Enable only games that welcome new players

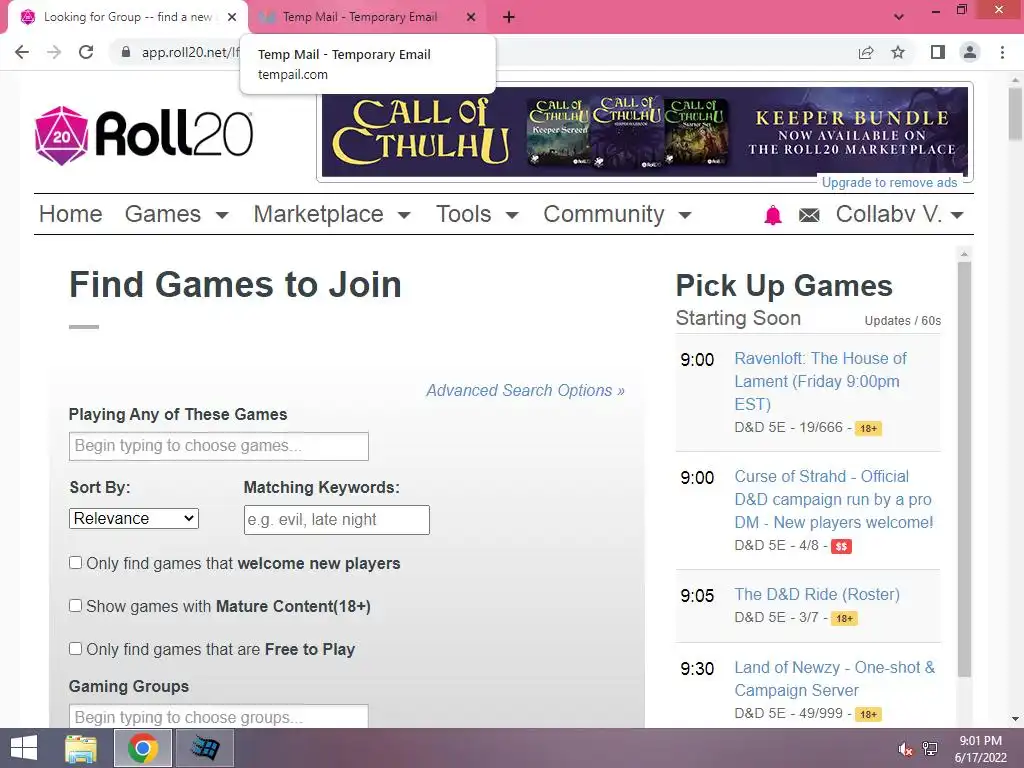(x=76, y=563)
